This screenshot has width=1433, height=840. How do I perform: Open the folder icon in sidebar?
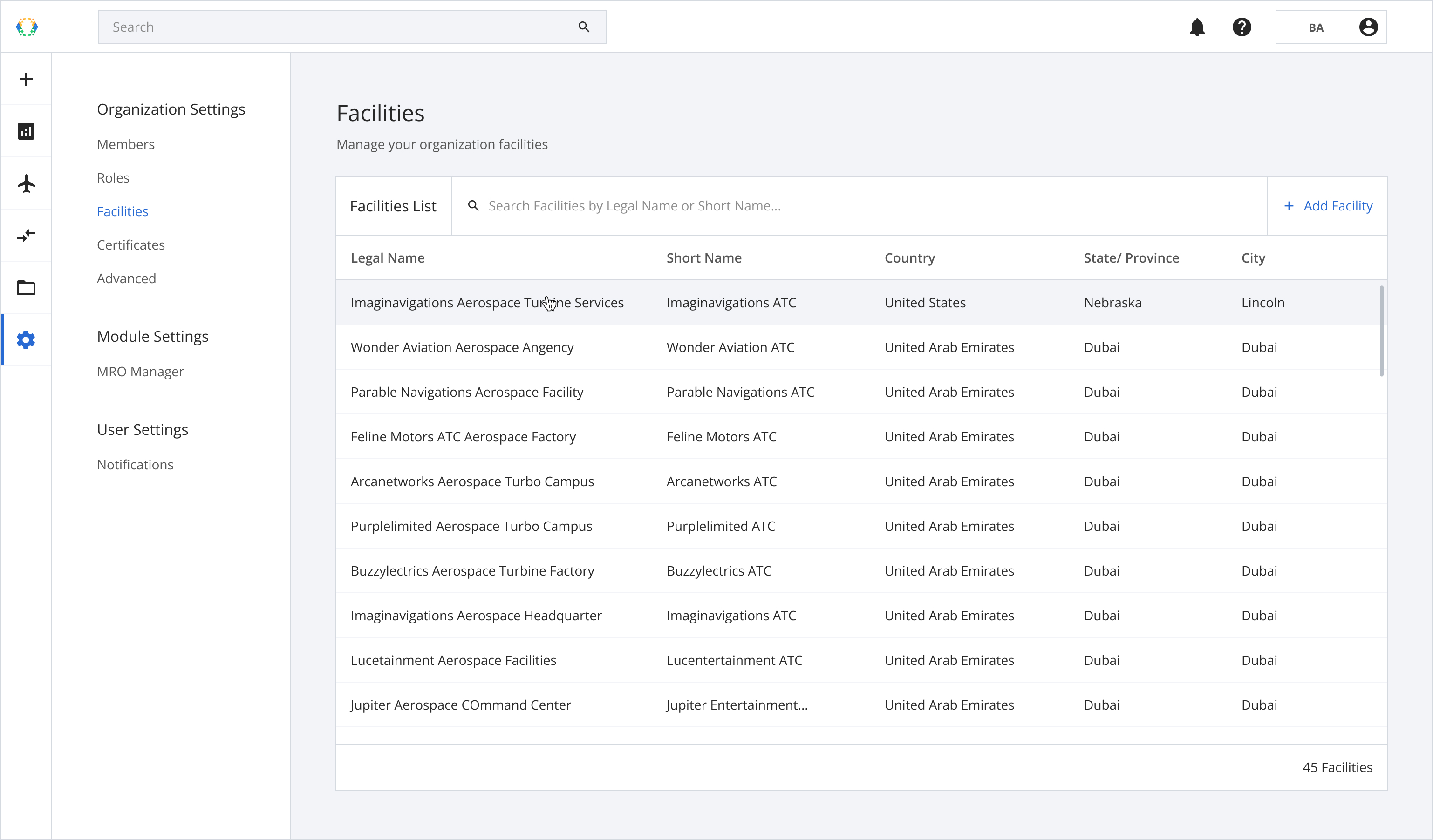tap(26, 288)
